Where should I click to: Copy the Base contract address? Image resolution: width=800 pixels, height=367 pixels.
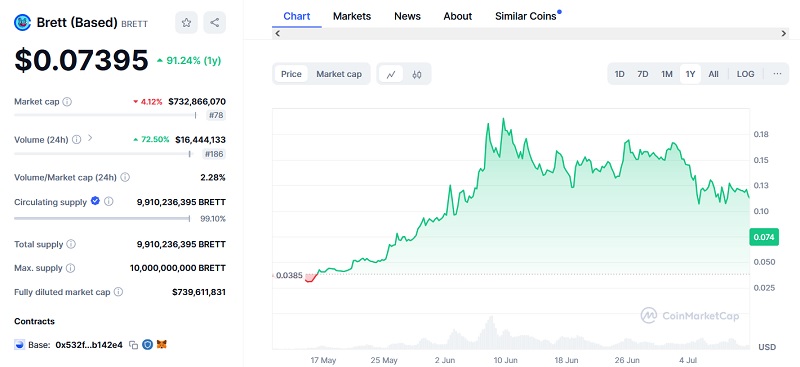(134, 345)
